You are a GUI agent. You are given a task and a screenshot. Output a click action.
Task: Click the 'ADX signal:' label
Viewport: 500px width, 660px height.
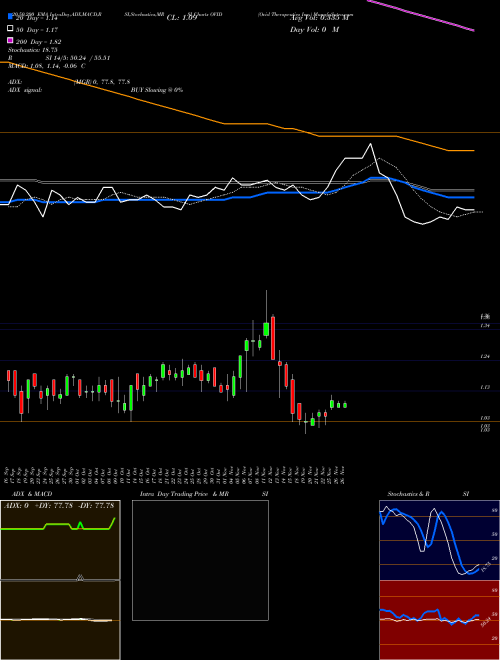coord(25,90)
